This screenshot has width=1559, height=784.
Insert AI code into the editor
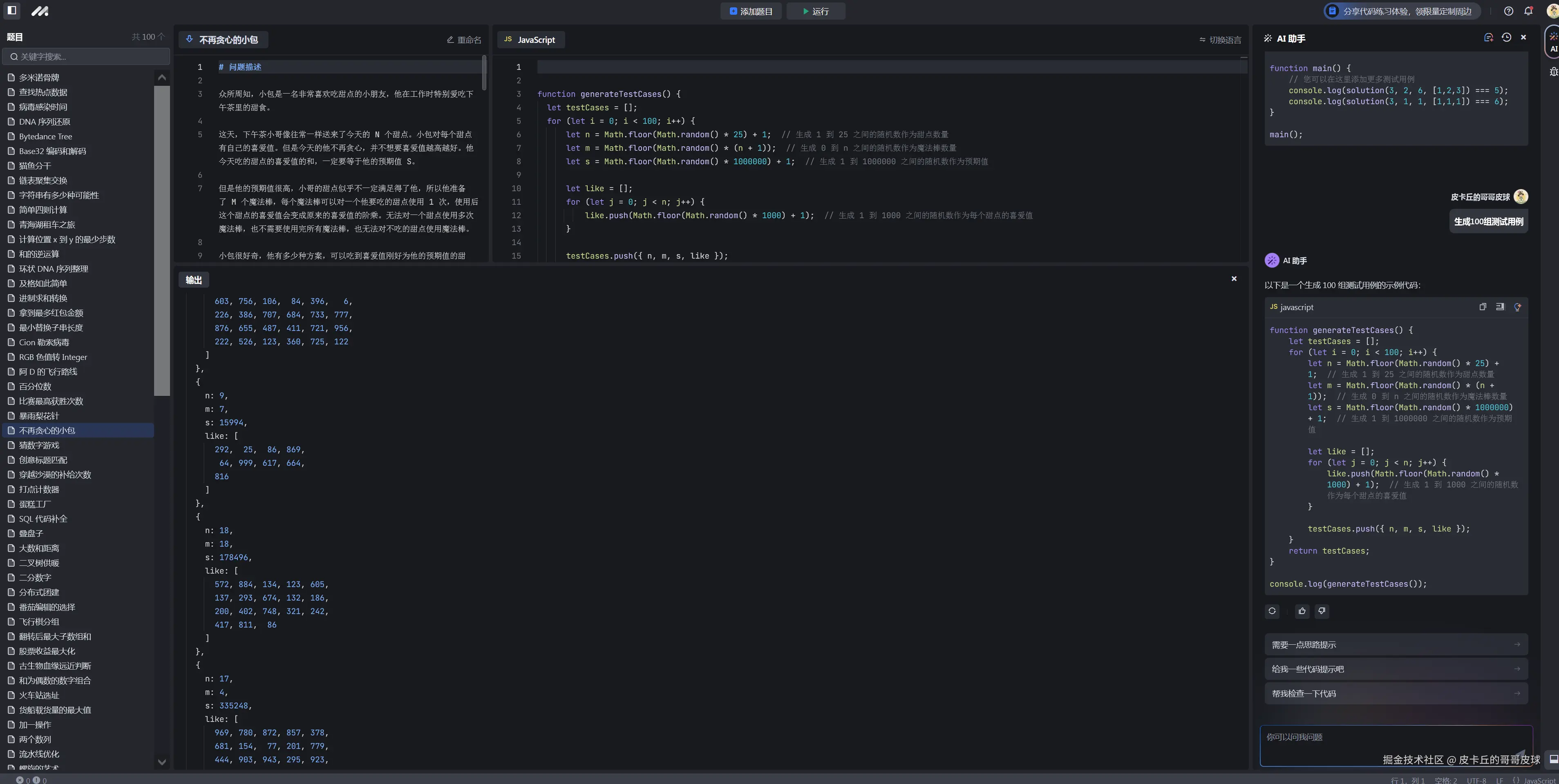click(1500, 307)
